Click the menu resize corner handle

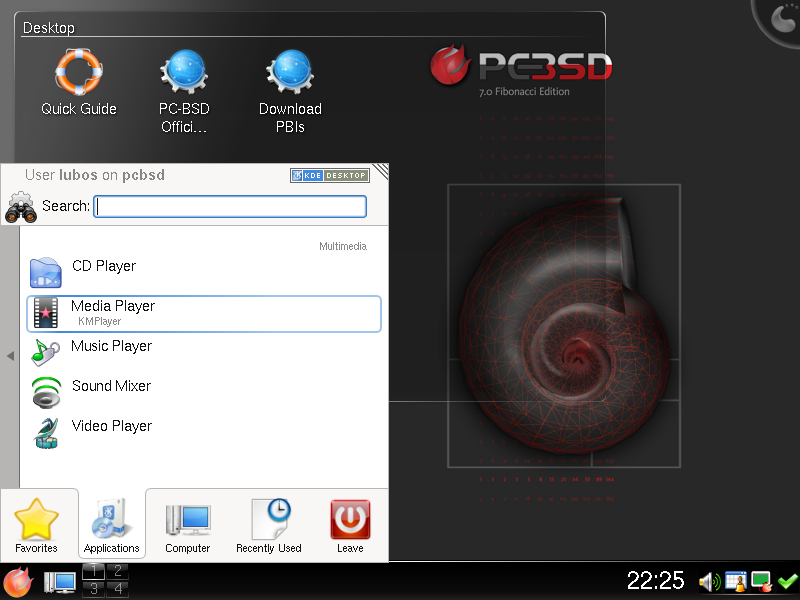[x=381, y=171]
